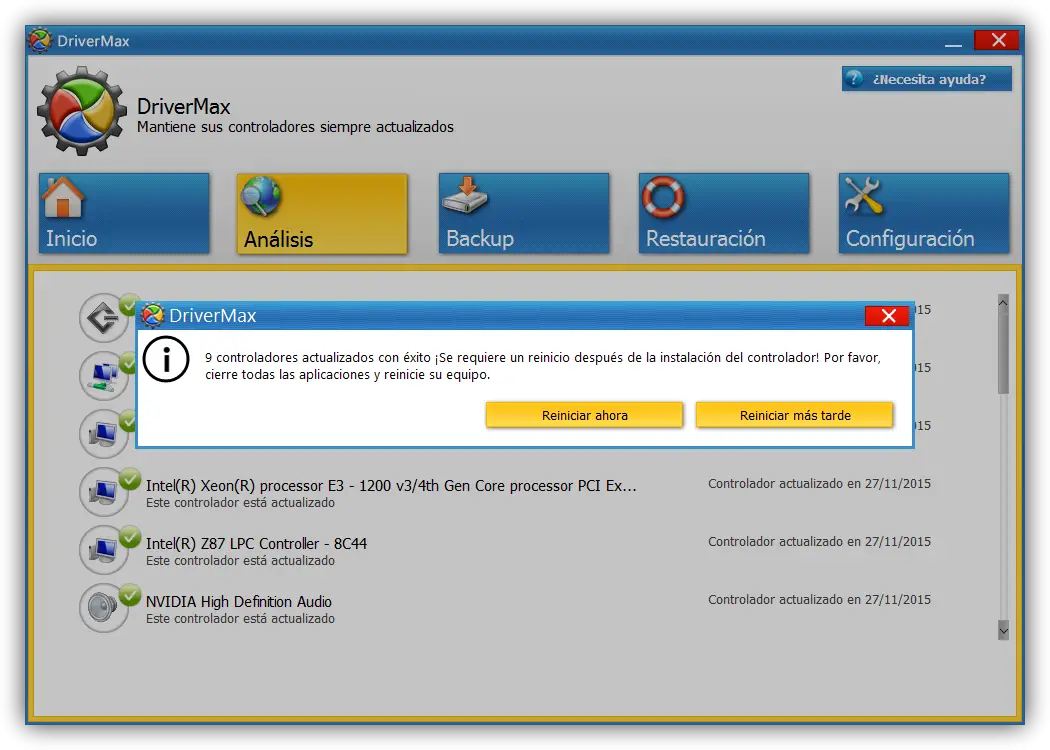Click the network computers device icon
This screenshot has height=750, width=1050.
(x=103, y=376)
